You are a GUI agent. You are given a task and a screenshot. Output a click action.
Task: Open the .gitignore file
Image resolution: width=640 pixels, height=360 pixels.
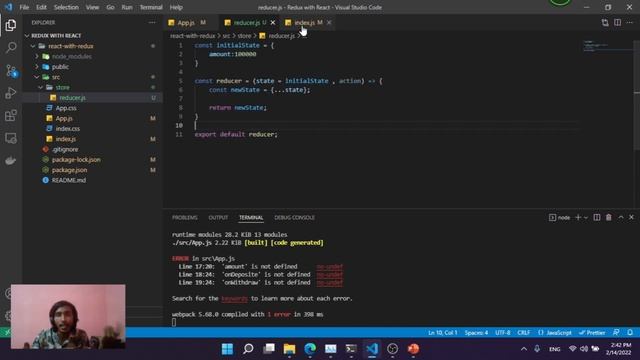pyautogui.click(x=93, y=149)
